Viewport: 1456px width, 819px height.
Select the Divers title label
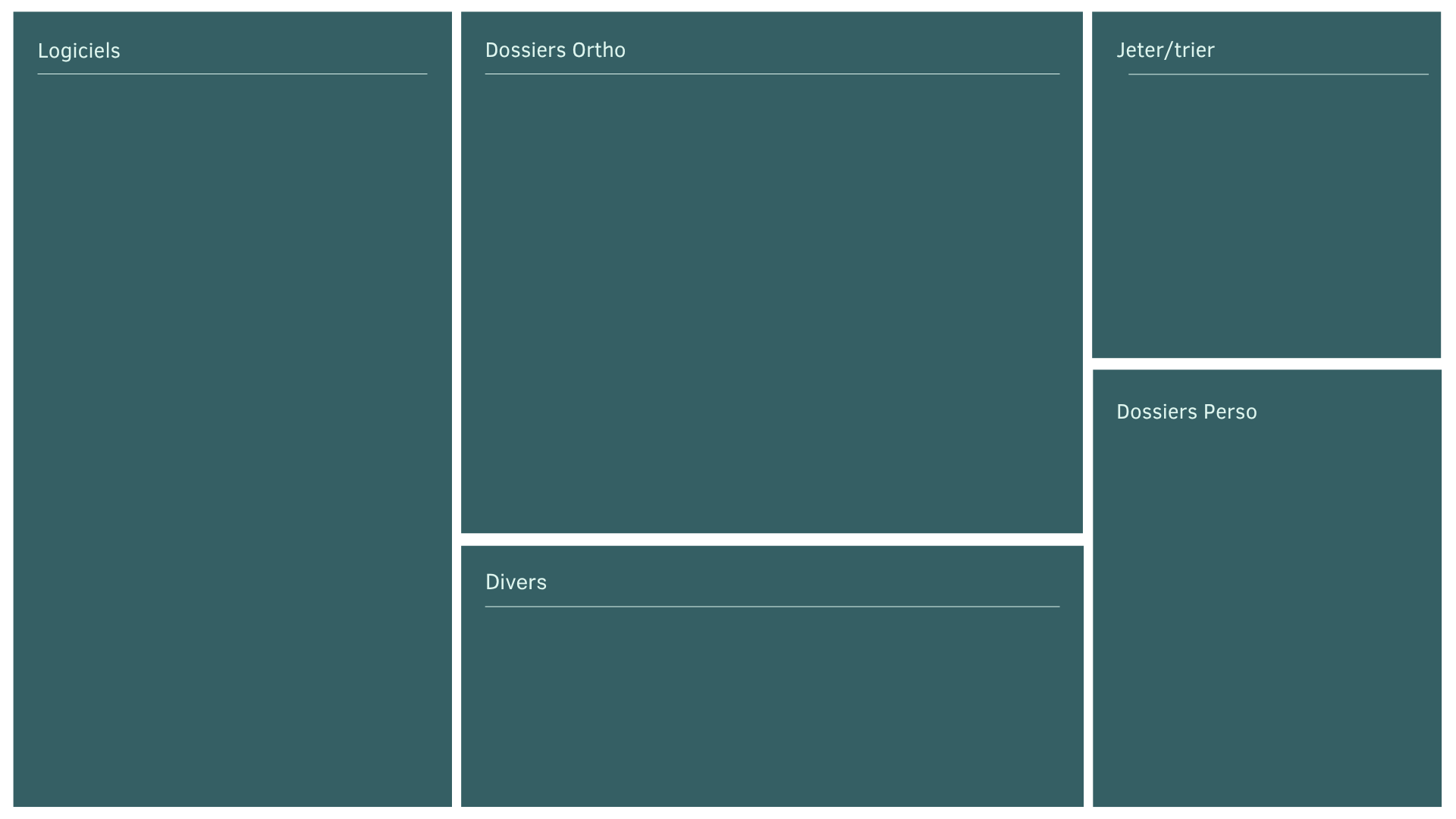pos(516,582)
